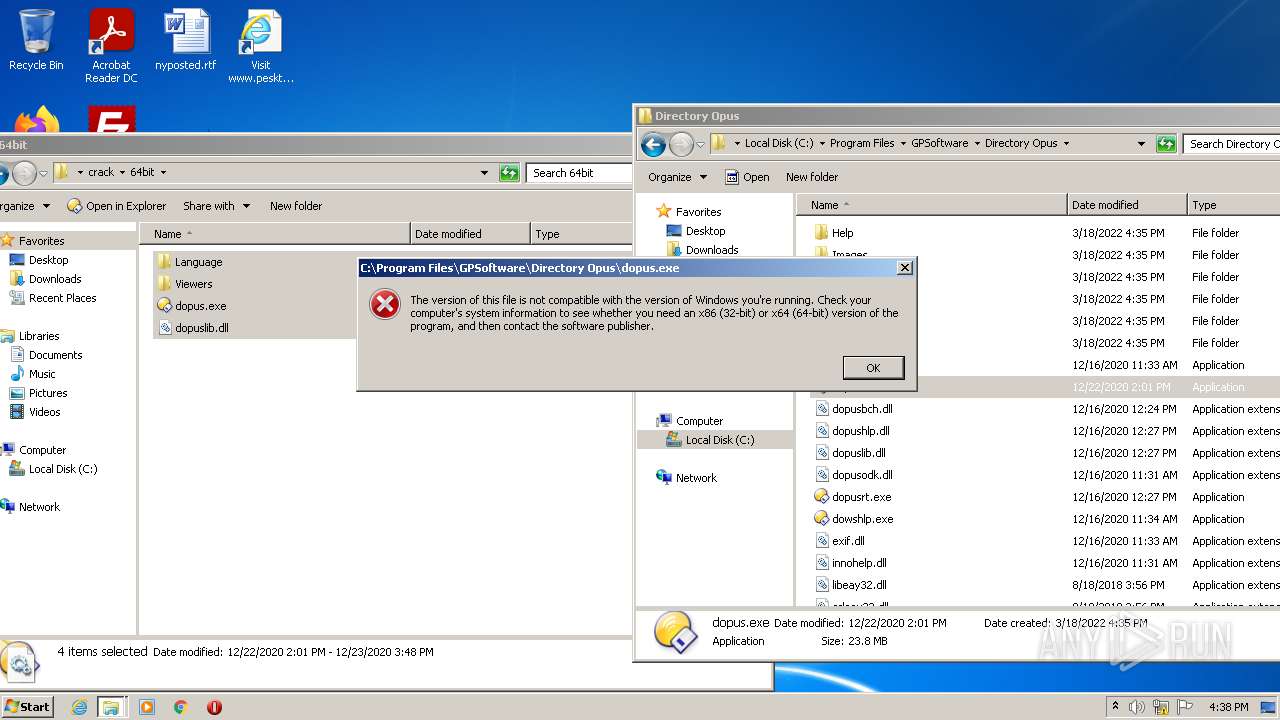Sort by Date modified in 64bit window
The height and width of the screenshot is (720, 1280).
tap(470, 234)
